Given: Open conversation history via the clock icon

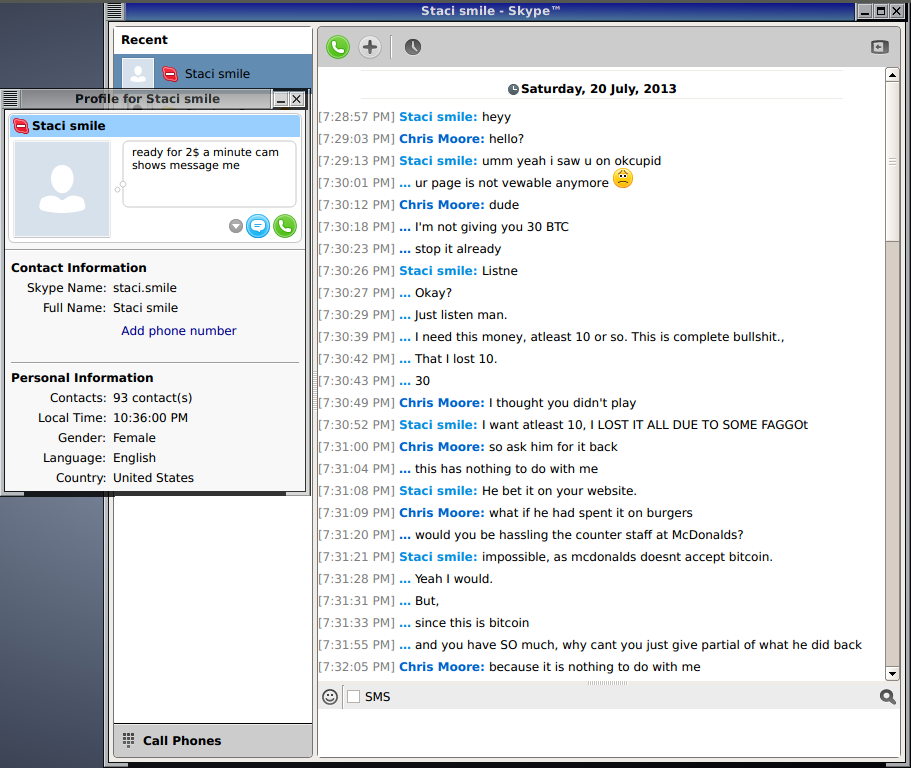Looking at the screenshot, I should [413, 47].
